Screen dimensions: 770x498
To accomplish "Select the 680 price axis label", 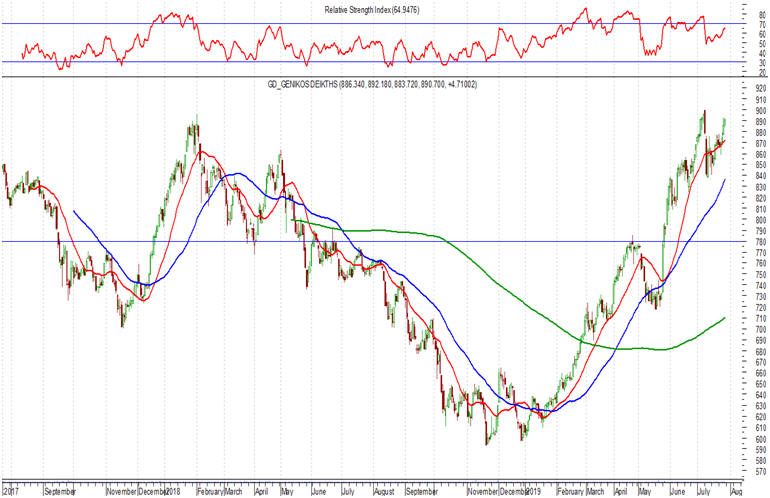I will click(x=761, y=352).
